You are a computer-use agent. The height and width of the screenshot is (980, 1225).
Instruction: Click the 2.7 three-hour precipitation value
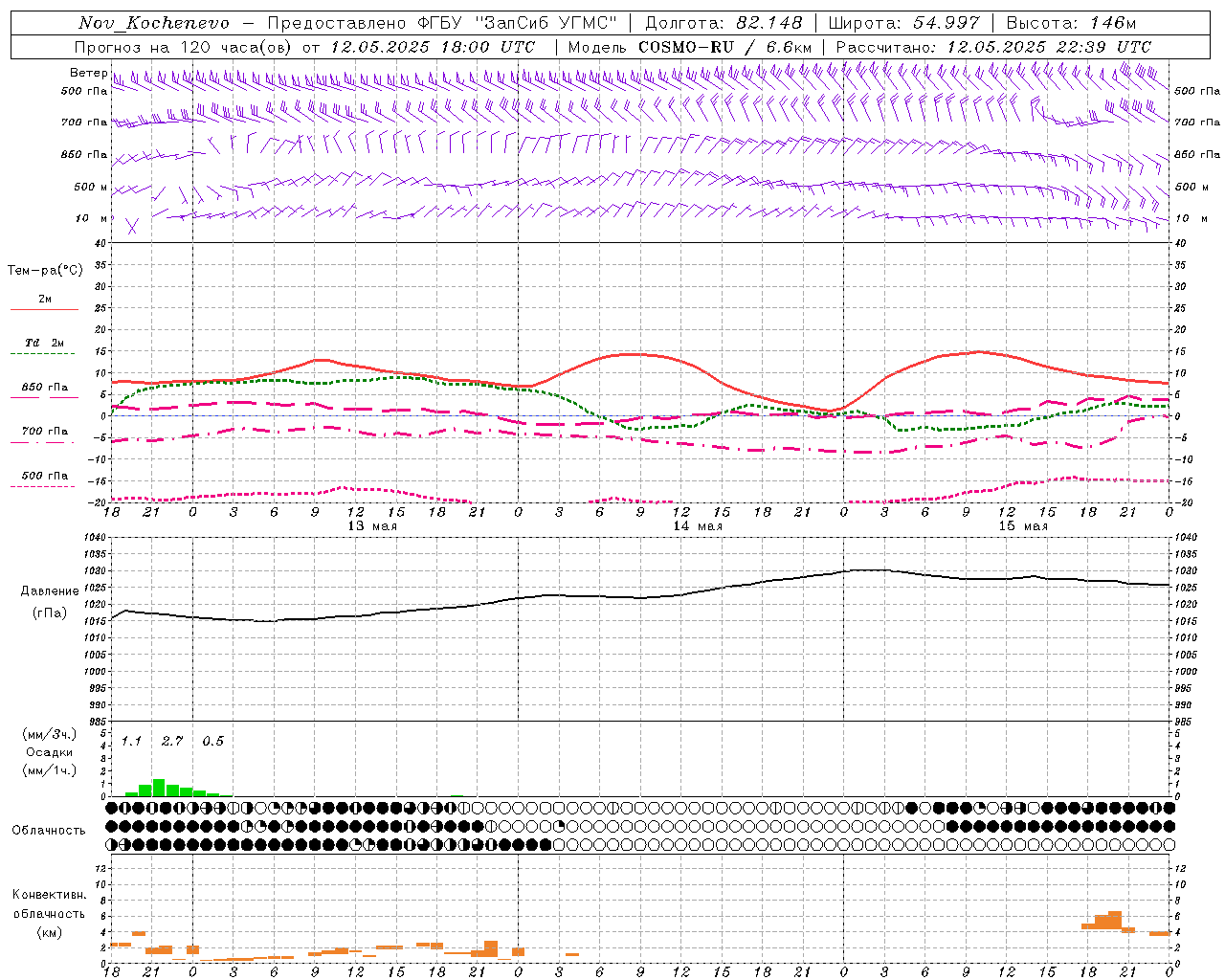click(172, 742)
